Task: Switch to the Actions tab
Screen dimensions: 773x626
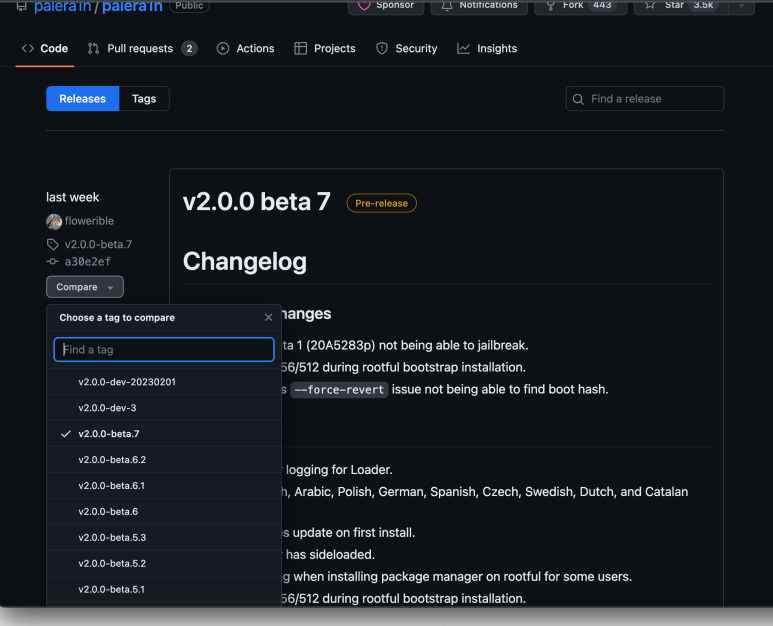Action: pyautogui.click(x=246, y=48)
